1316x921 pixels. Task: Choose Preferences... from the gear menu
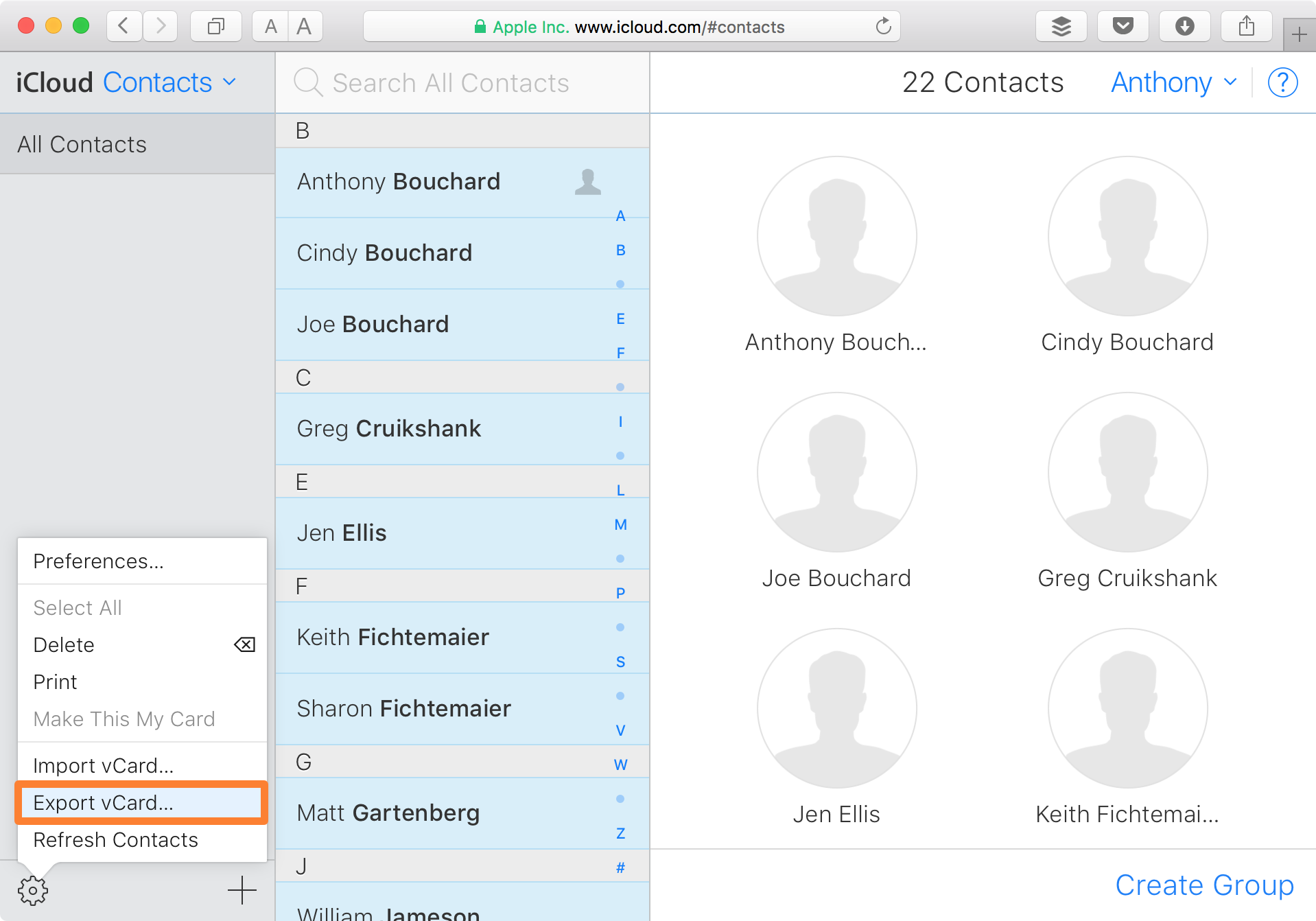pyautogui.click(x=142, y=561)
